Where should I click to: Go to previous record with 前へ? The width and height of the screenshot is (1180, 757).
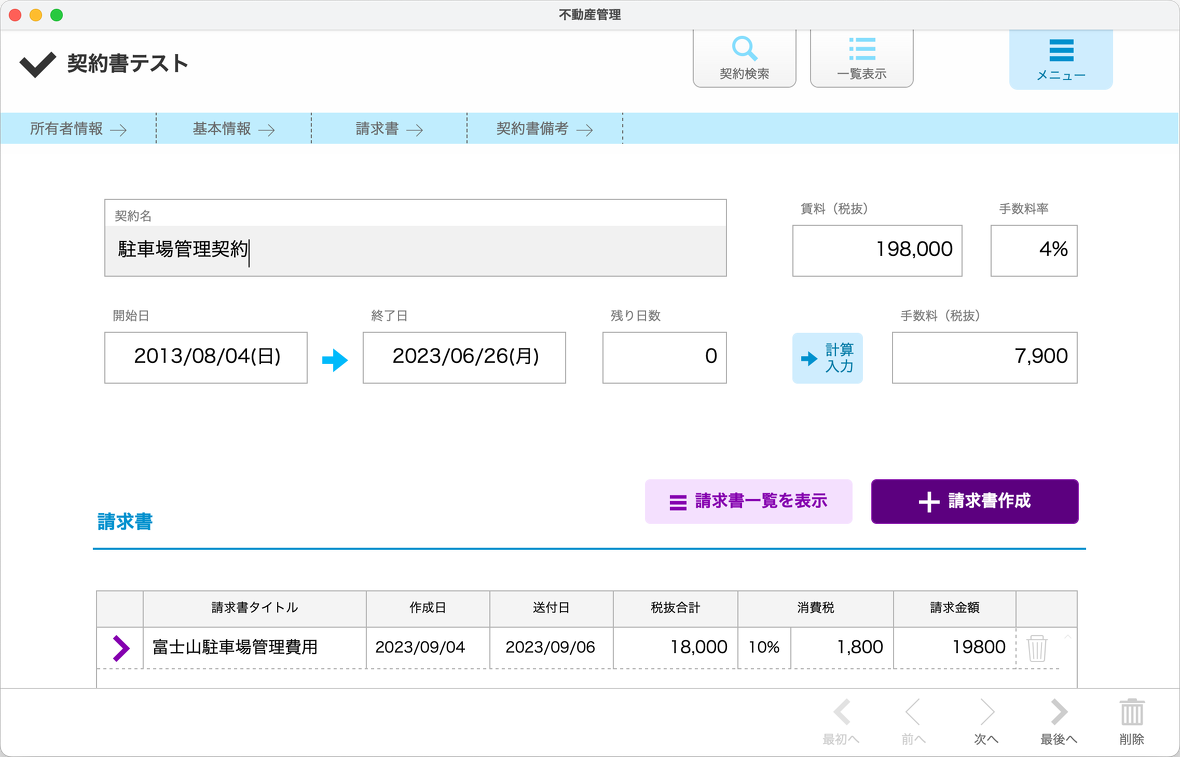click(913, 721)
